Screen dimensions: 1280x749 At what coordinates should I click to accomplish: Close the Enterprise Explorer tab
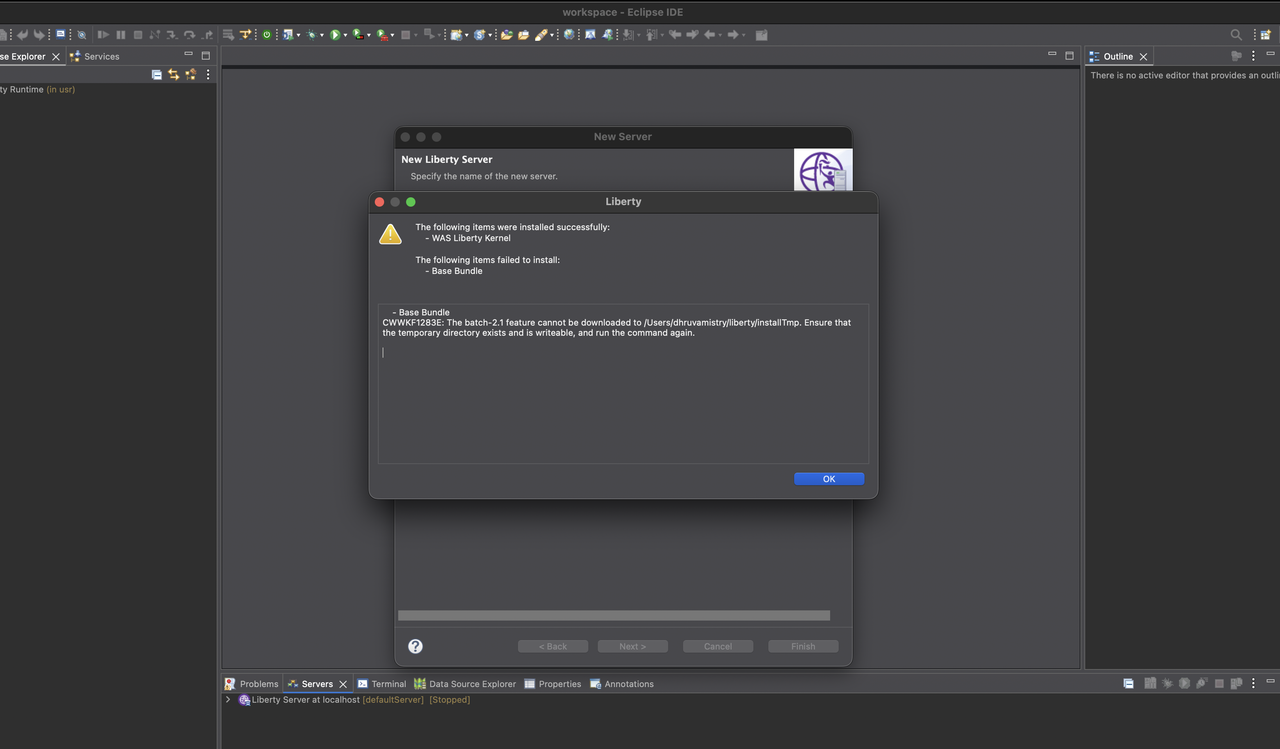click(56, 57)
